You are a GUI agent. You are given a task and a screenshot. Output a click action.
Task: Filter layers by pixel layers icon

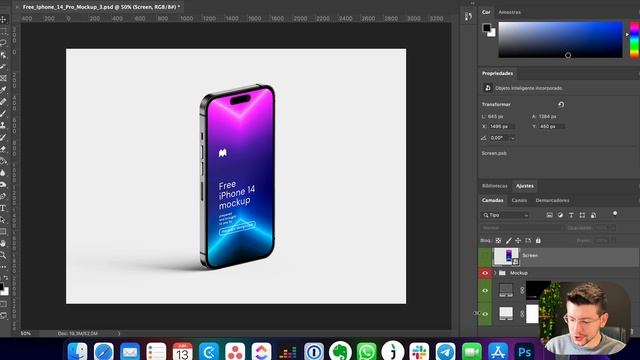(549, 215)
